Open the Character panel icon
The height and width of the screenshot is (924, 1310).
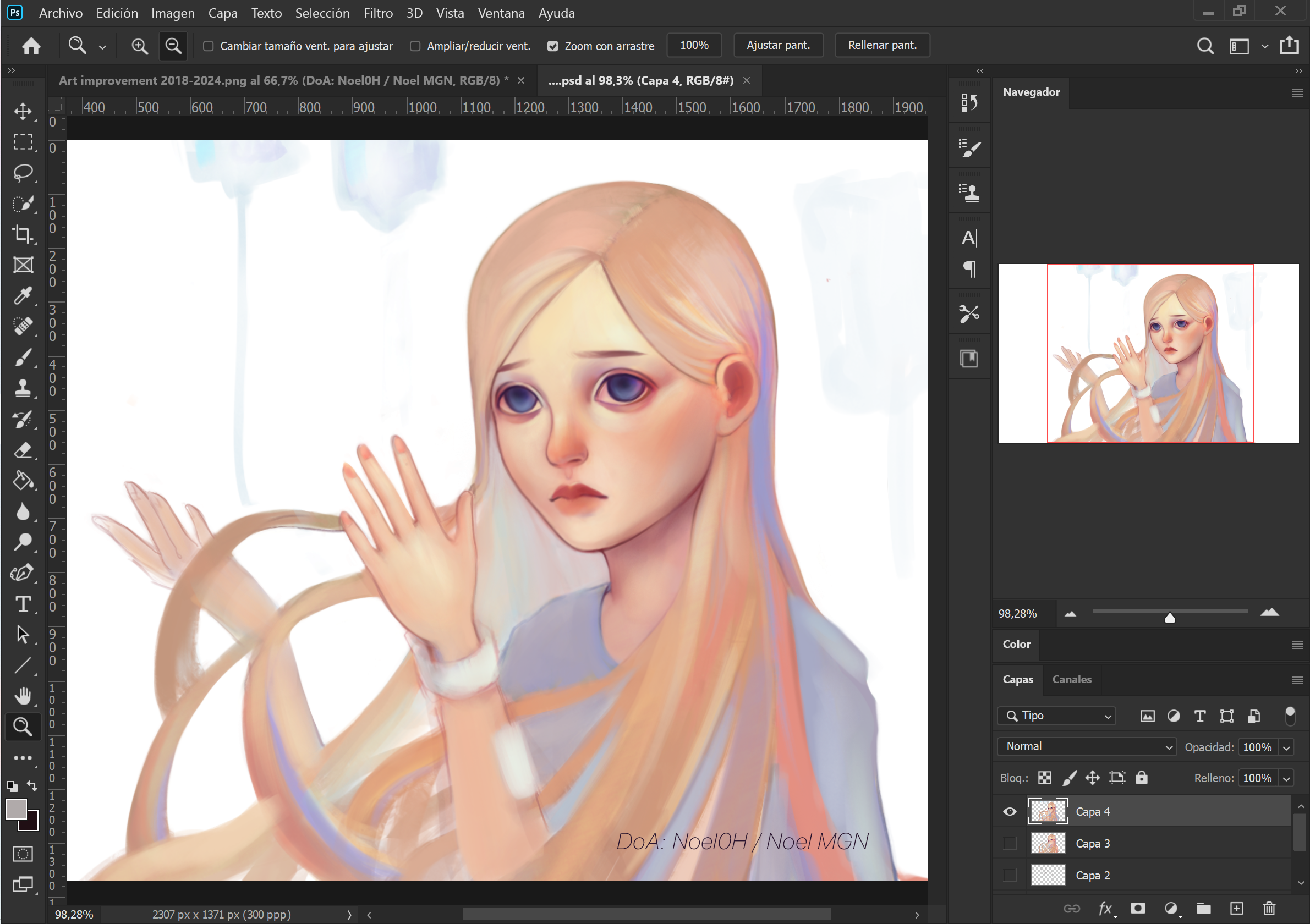point(969,238)
